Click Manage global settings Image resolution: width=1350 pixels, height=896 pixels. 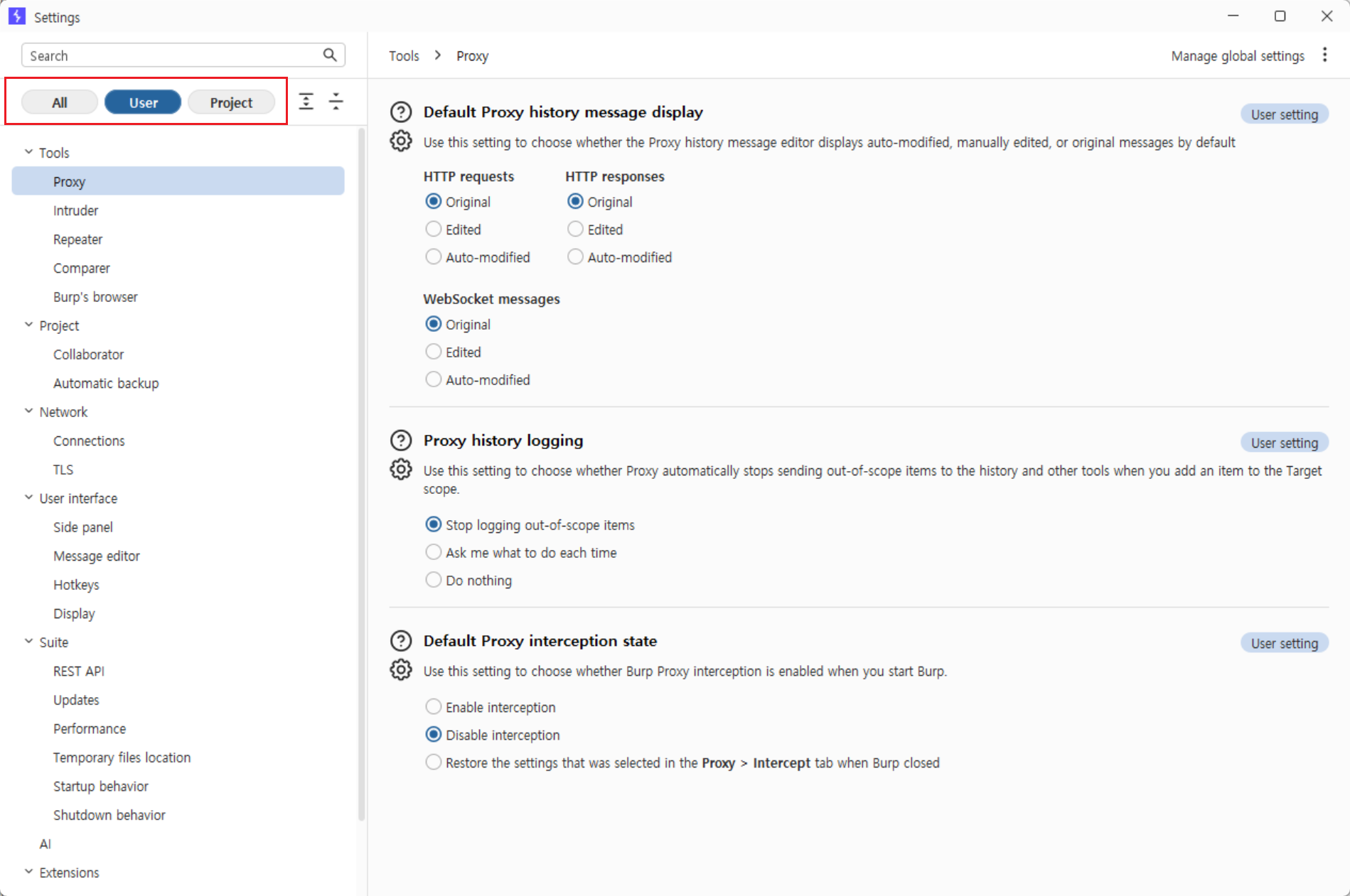[x=1238, y=55]
